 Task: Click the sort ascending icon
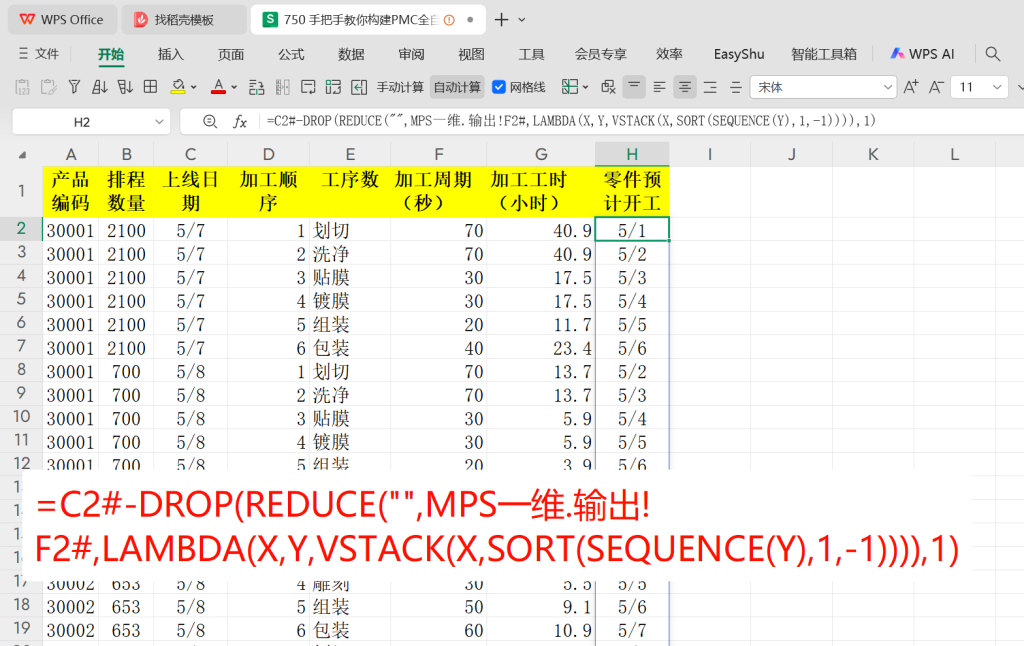[x=99, y=87]
